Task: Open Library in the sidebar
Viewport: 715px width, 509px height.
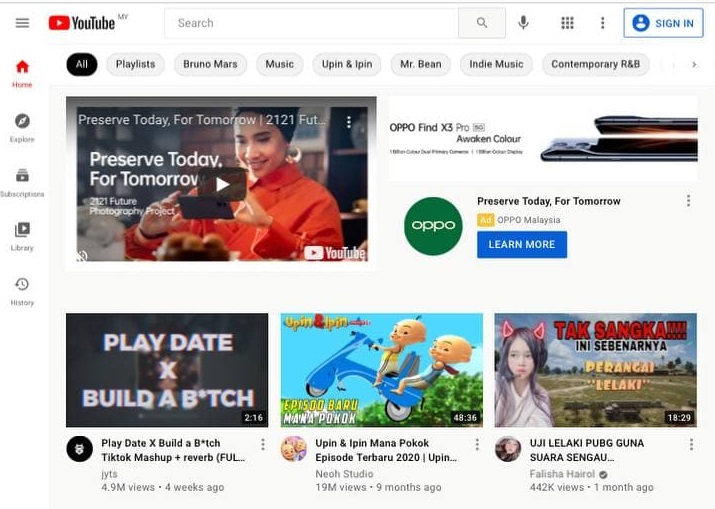Action: pos(22,235)
